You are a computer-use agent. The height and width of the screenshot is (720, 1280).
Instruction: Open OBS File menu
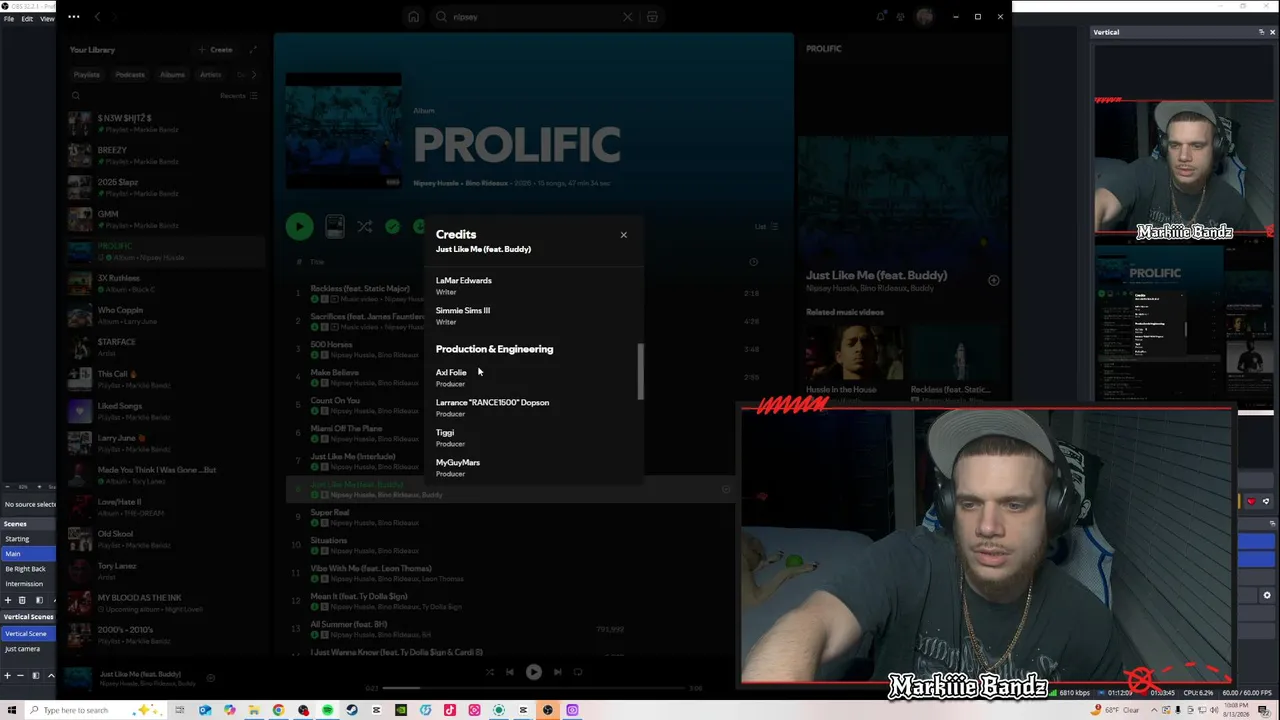(x=9, y=19)
